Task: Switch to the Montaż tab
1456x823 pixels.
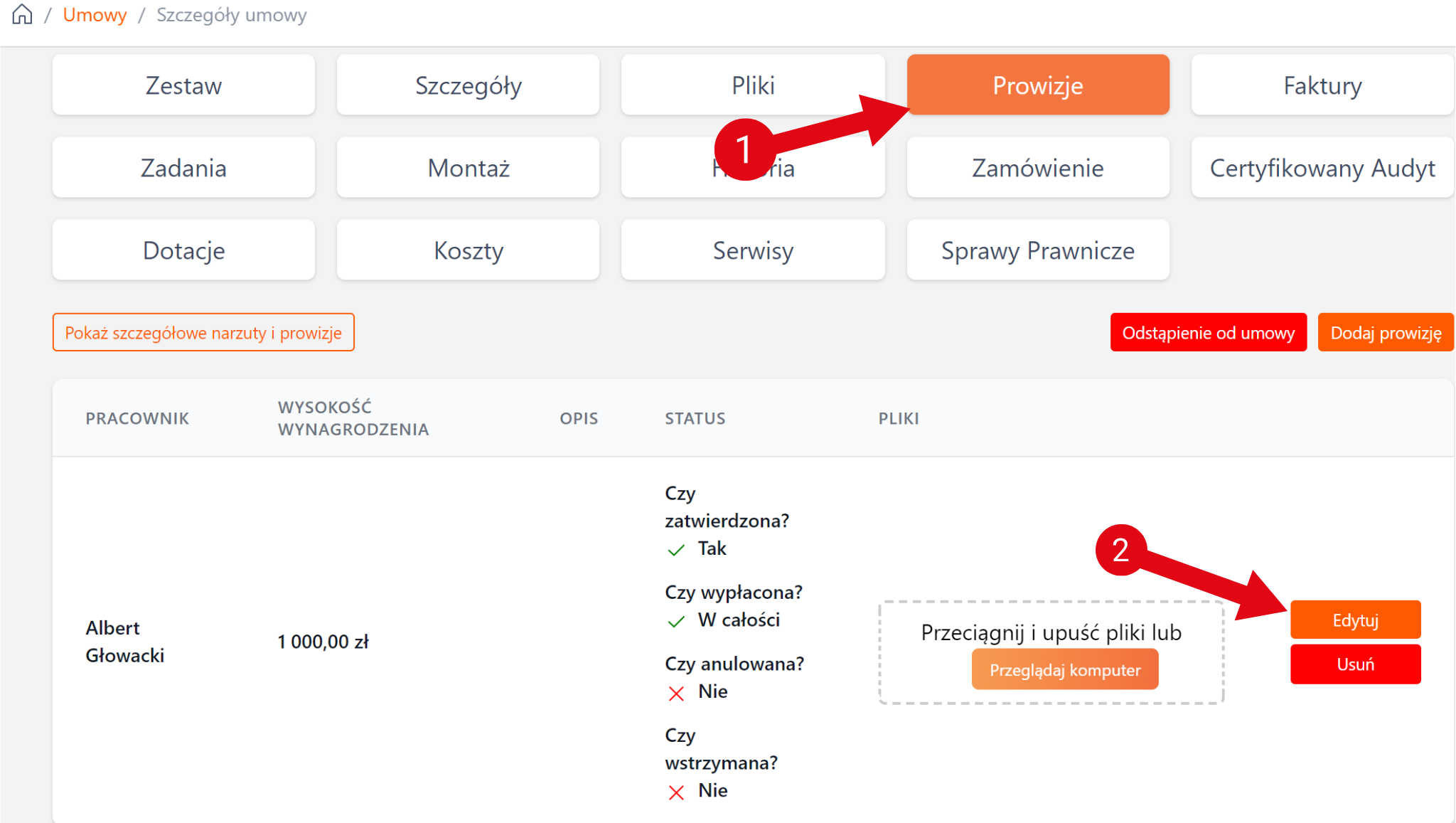Action: tap(468, 168)
